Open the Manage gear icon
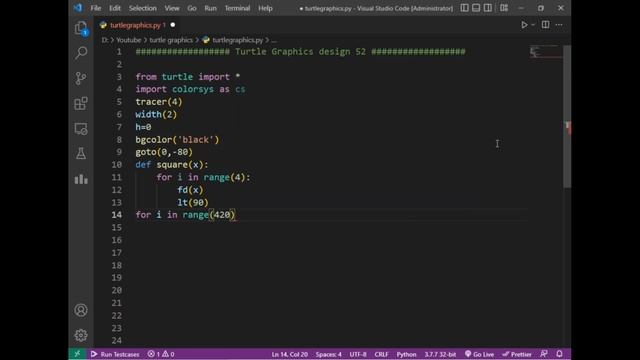The width and height of the screenshot is (640, 360). [81, 335]
